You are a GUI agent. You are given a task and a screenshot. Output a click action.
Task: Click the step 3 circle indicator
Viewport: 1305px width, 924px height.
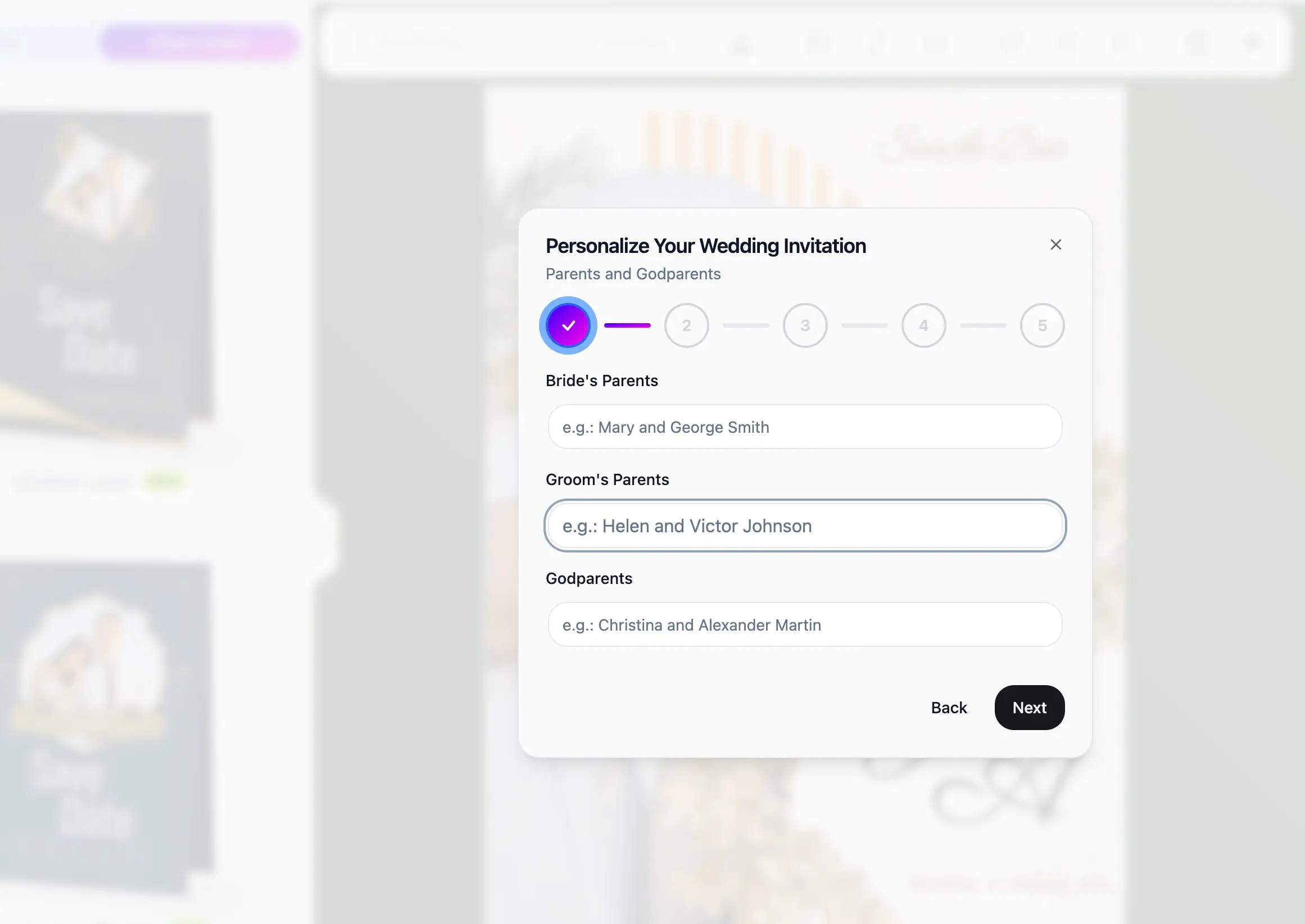805,325
